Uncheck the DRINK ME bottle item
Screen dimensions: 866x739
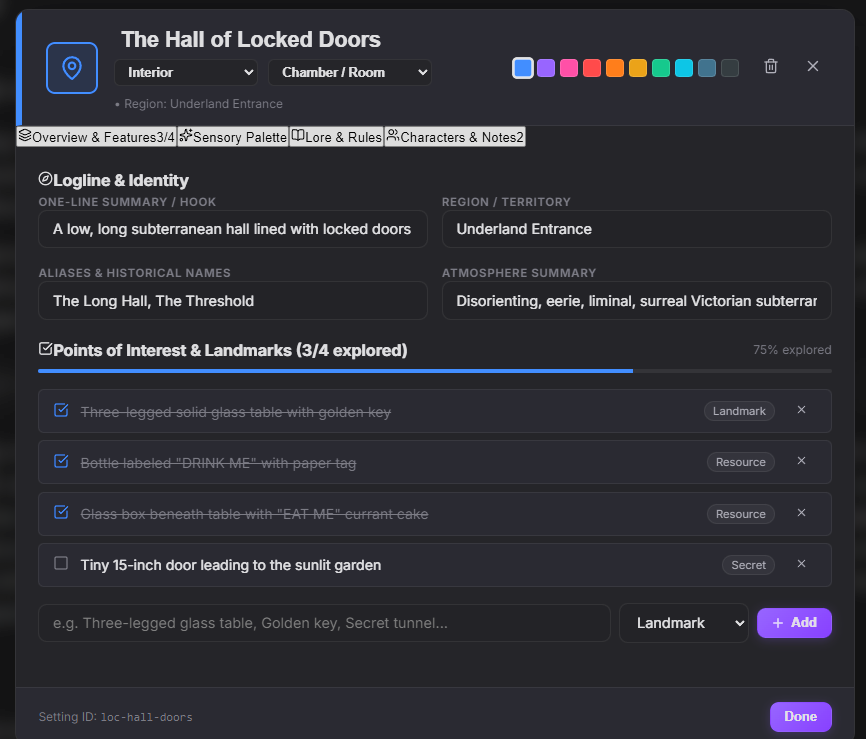pos(61,461)
